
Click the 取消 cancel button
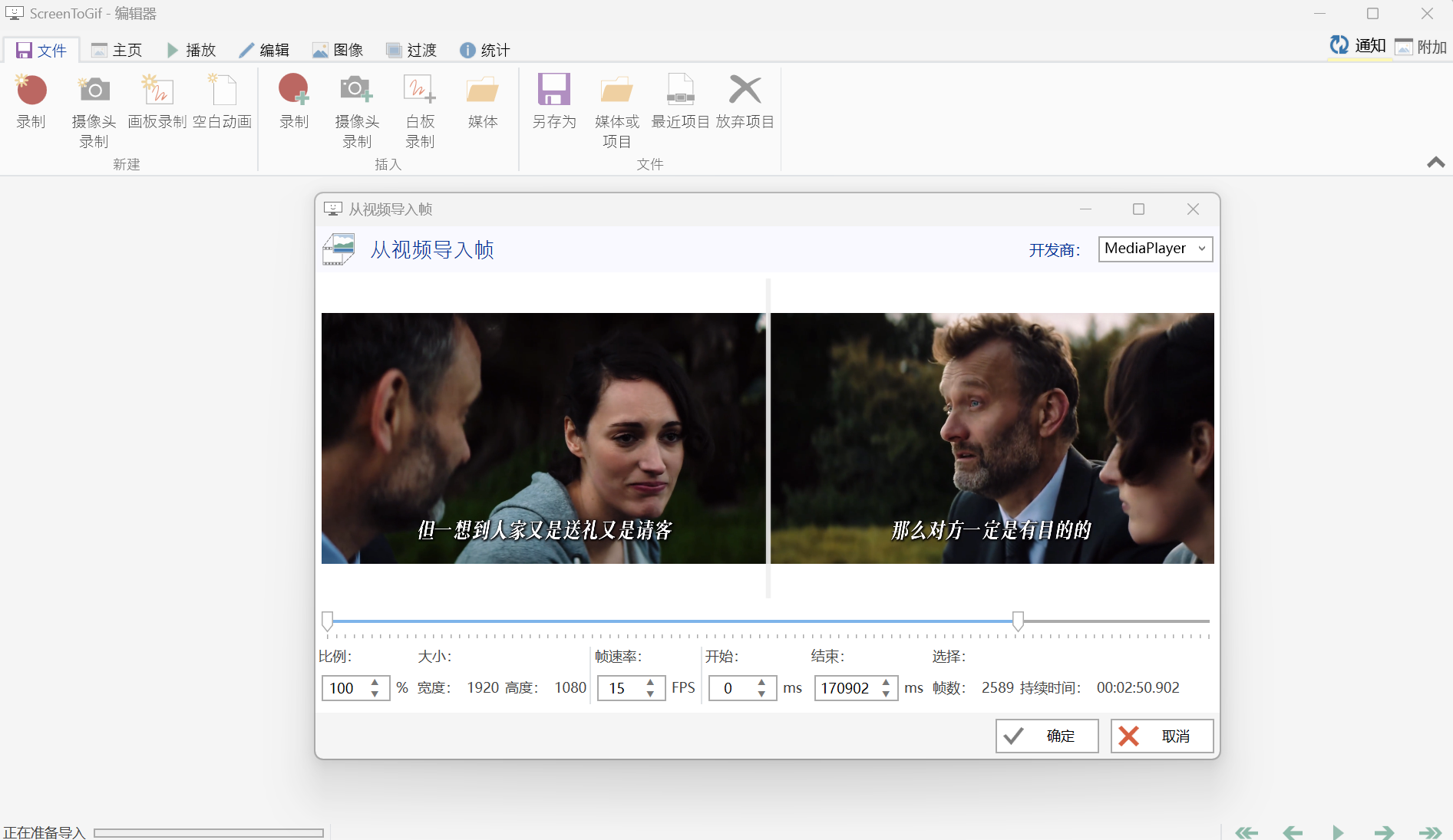tap(1162, 736)
